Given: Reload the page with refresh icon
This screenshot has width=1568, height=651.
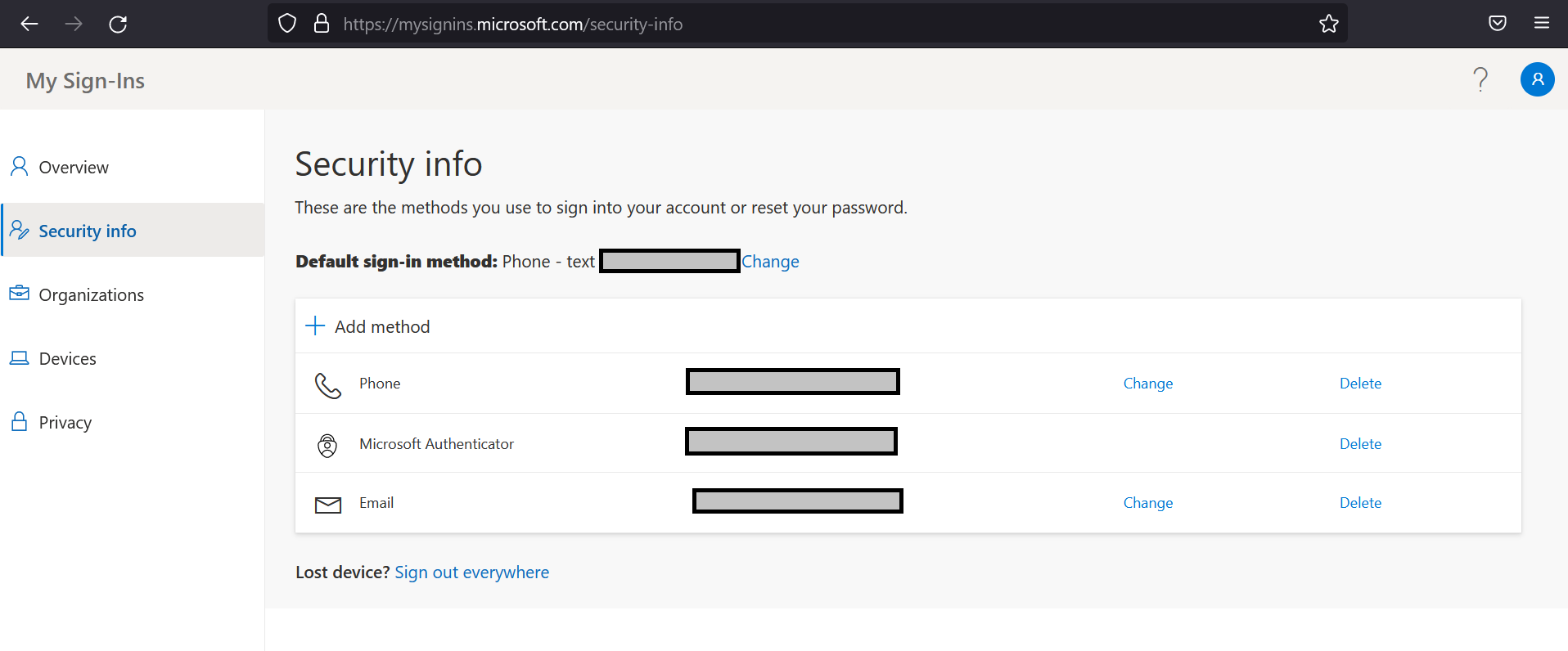Looking at the screenshot, I should coord(118,24).
